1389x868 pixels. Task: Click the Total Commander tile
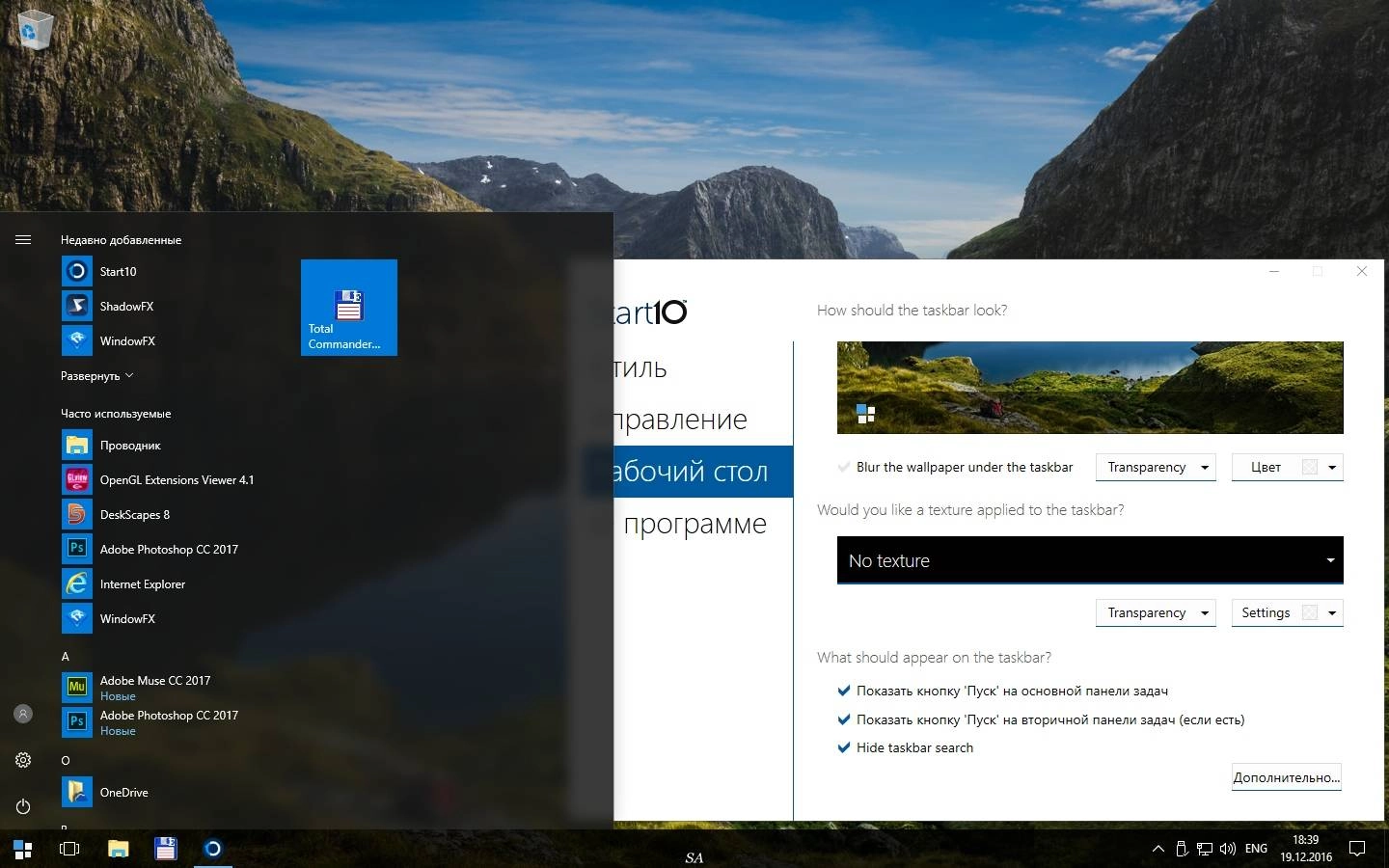point(349,307)
